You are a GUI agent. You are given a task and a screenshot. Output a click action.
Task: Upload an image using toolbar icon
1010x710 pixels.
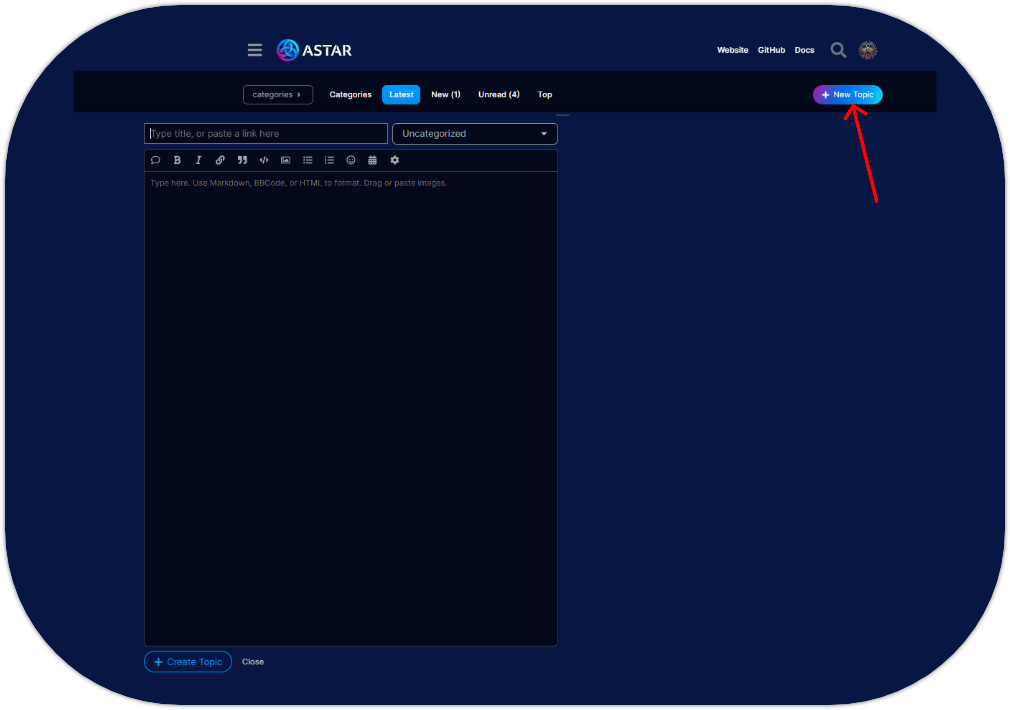pos(285,160)
